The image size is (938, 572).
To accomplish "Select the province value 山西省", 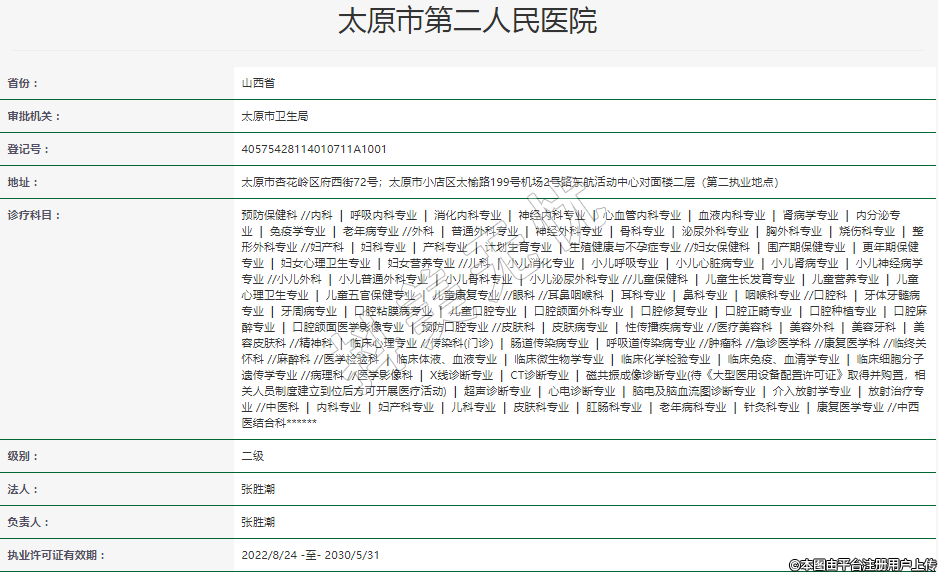I will 258,84.
